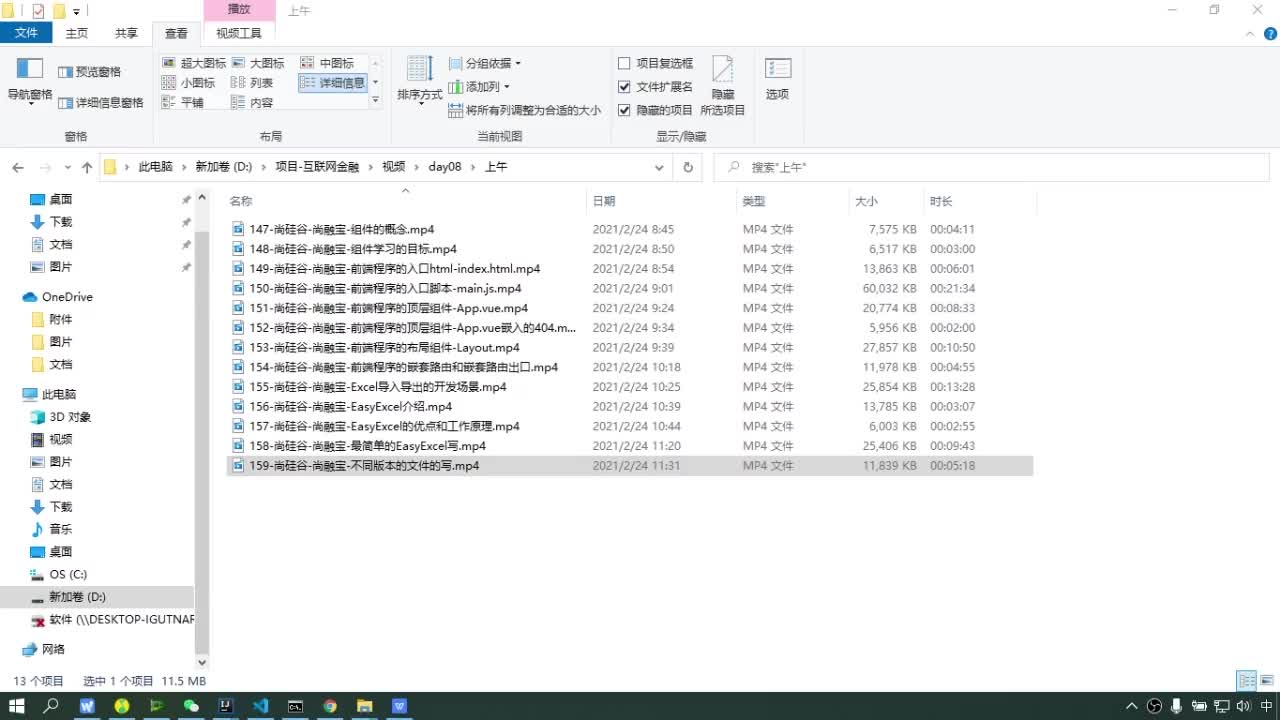Open Visual Studio Code from taskbar

coord(260,705)
